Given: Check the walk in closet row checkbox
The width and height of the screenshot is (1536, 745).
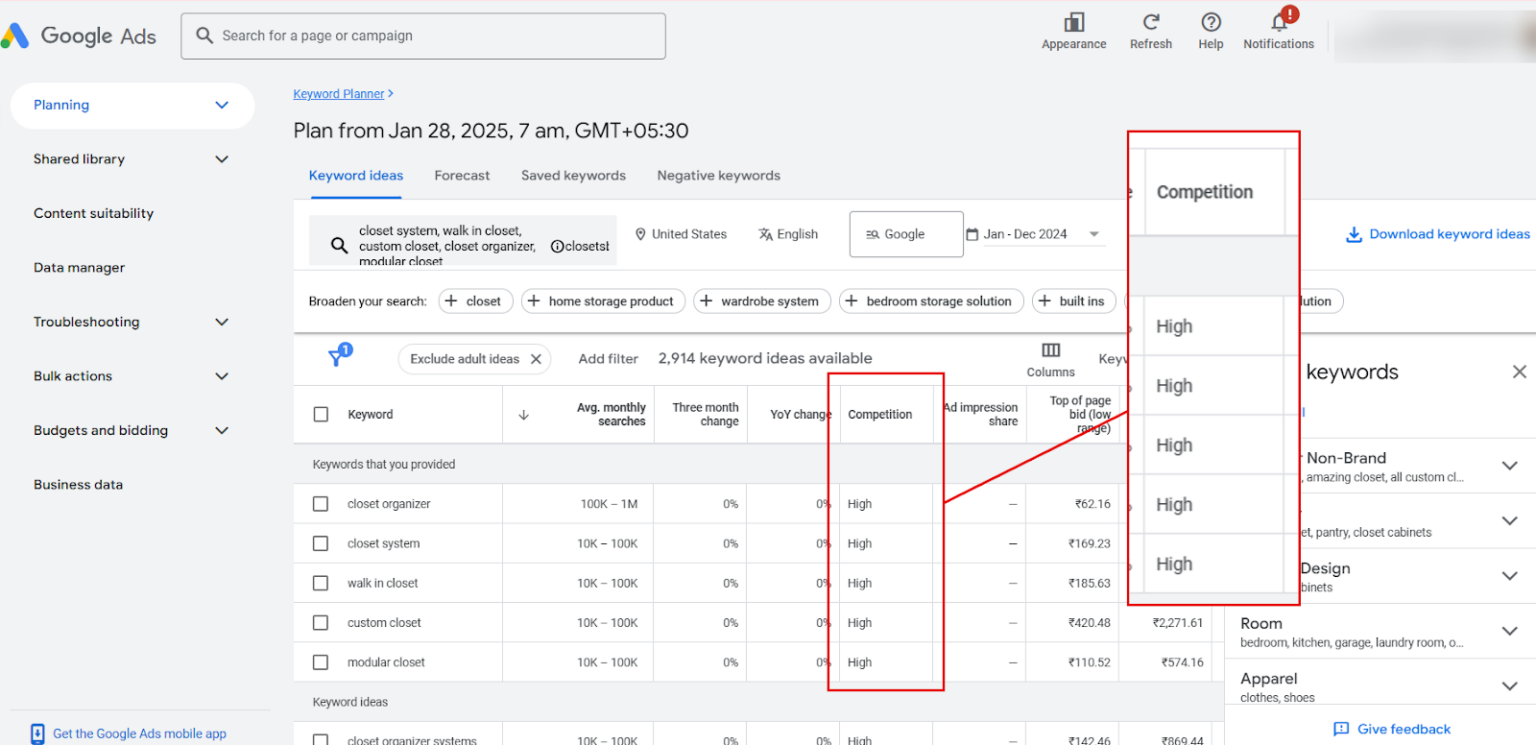Looking at the screenshot, I should [321, 582].
